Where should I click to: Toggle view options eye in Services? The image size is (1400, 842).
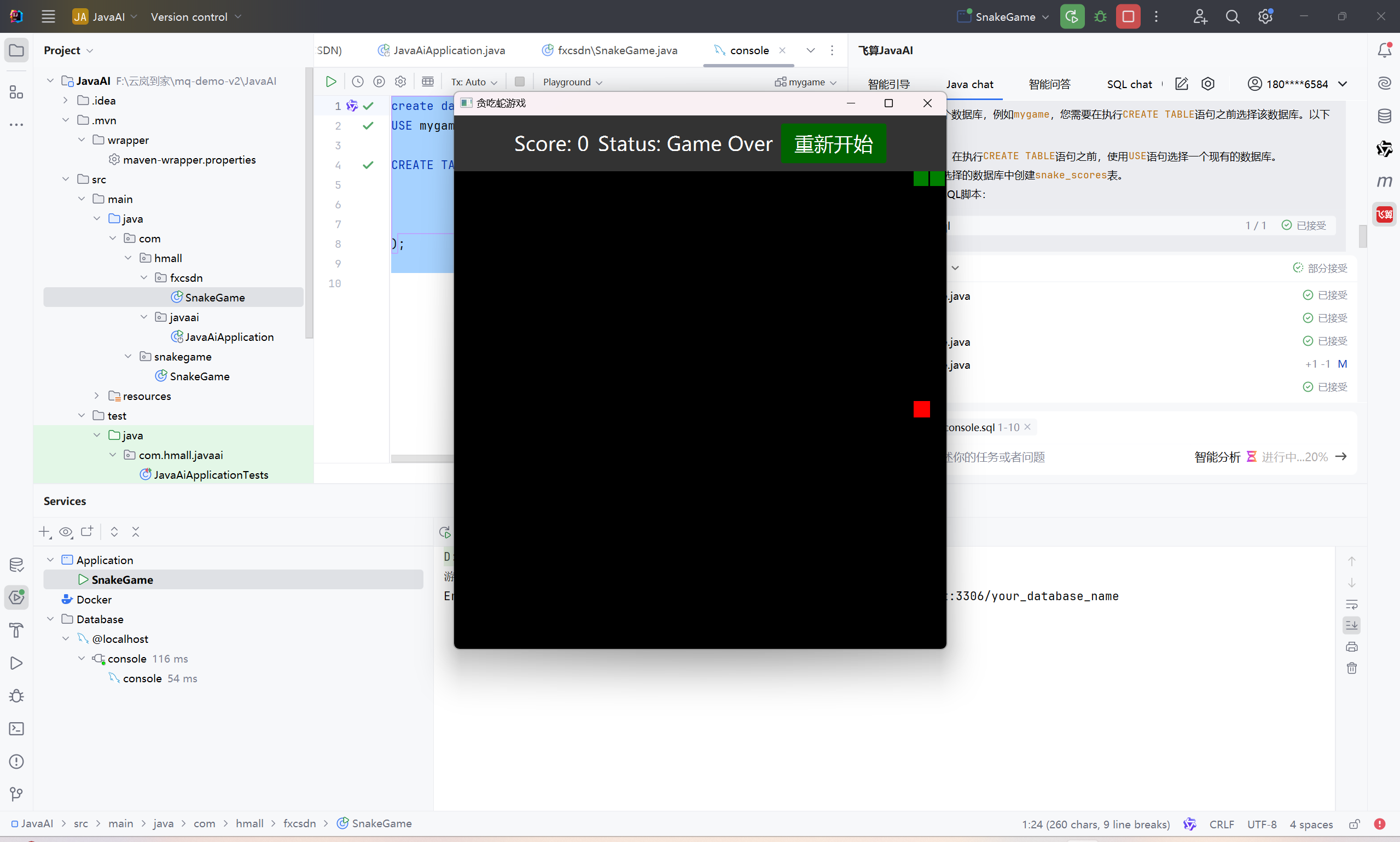(x=66, y=532)
